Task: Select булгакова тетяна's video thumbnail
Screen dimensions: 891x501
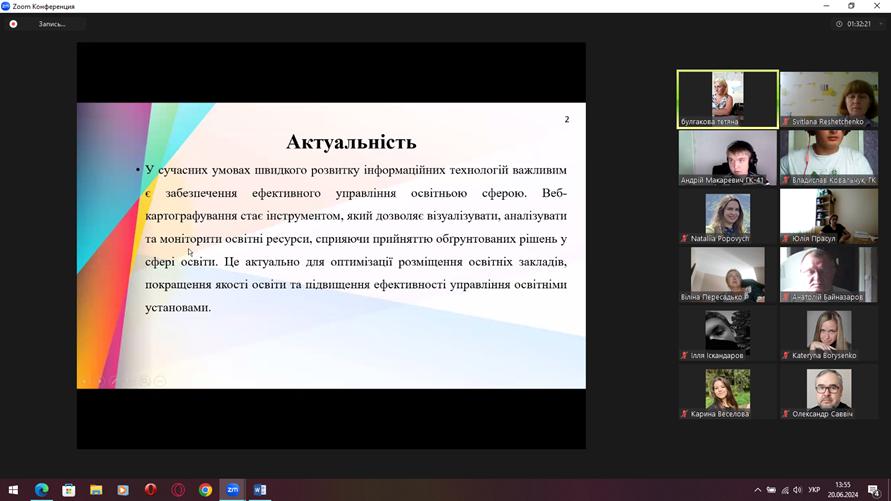Action: (x=727, y=99)
